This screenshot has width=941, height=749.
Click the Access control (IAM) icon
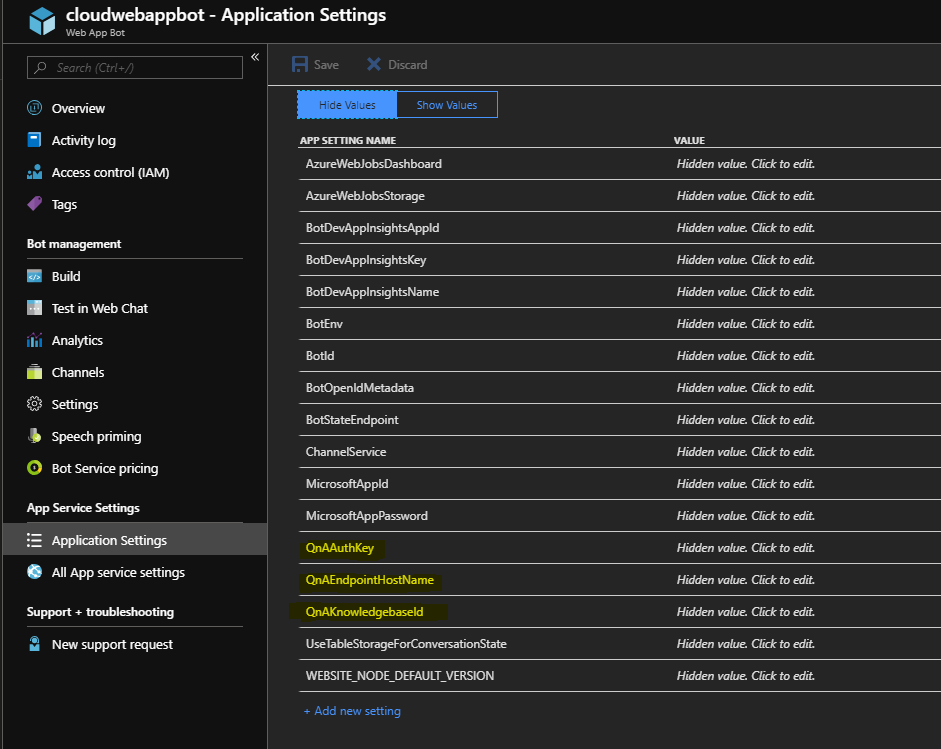34,172
